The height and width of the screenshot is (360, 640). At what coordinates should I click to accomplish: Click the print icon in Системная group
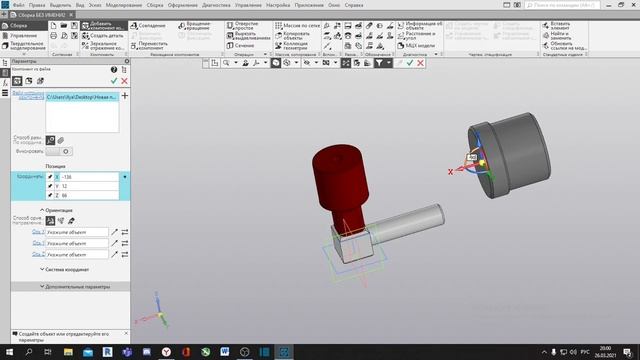point(53,36)
